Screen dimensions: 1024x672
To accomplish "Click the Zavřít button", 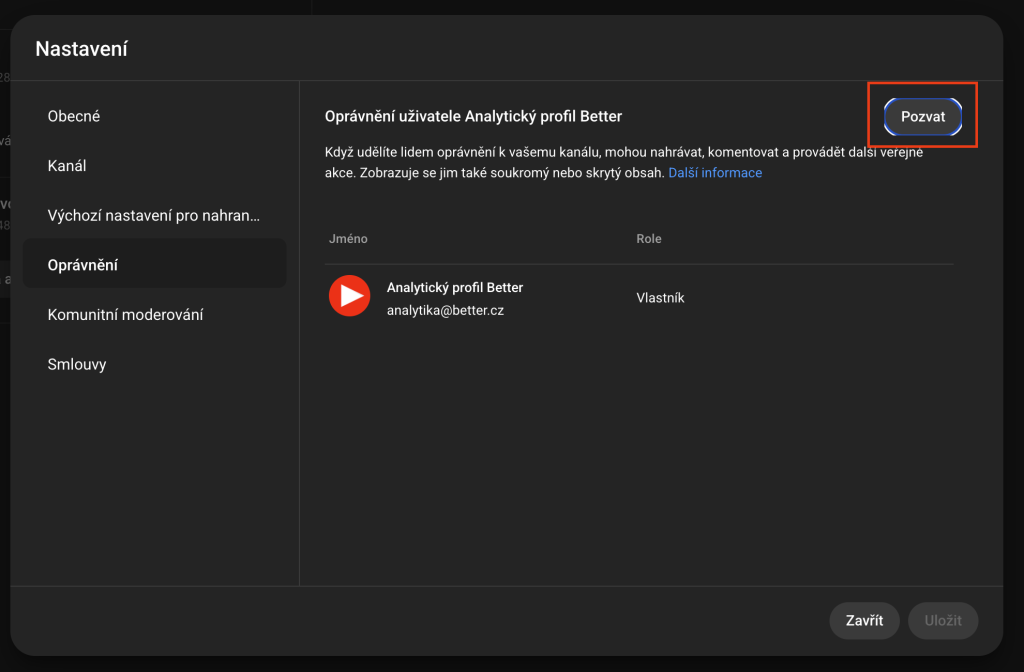I will pyautogui.click(x=864, y=620).
